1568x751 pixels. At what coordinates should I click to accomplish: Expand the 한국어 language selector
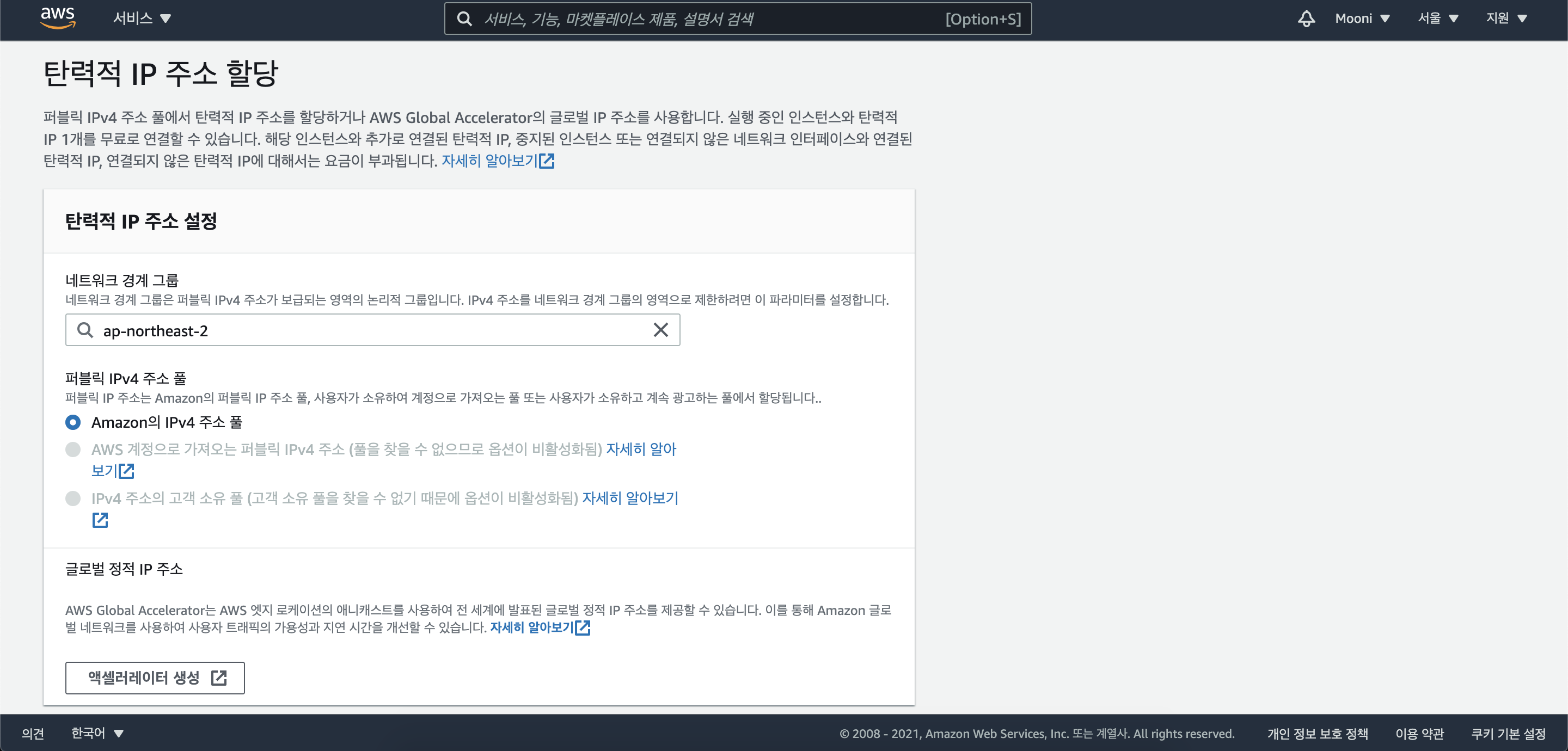click(97, 734)
